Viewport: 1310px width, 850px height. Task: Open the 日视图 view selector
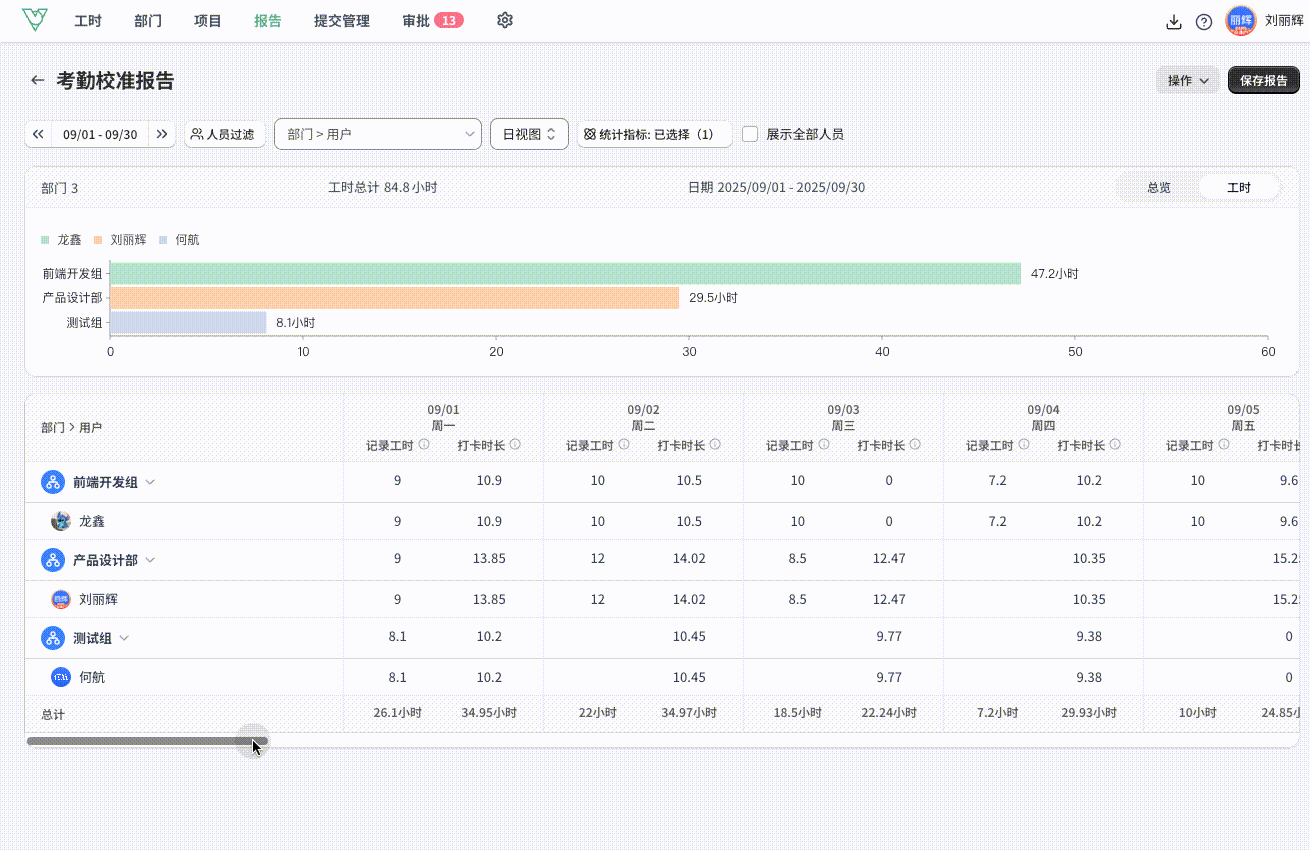pos(529,134)
